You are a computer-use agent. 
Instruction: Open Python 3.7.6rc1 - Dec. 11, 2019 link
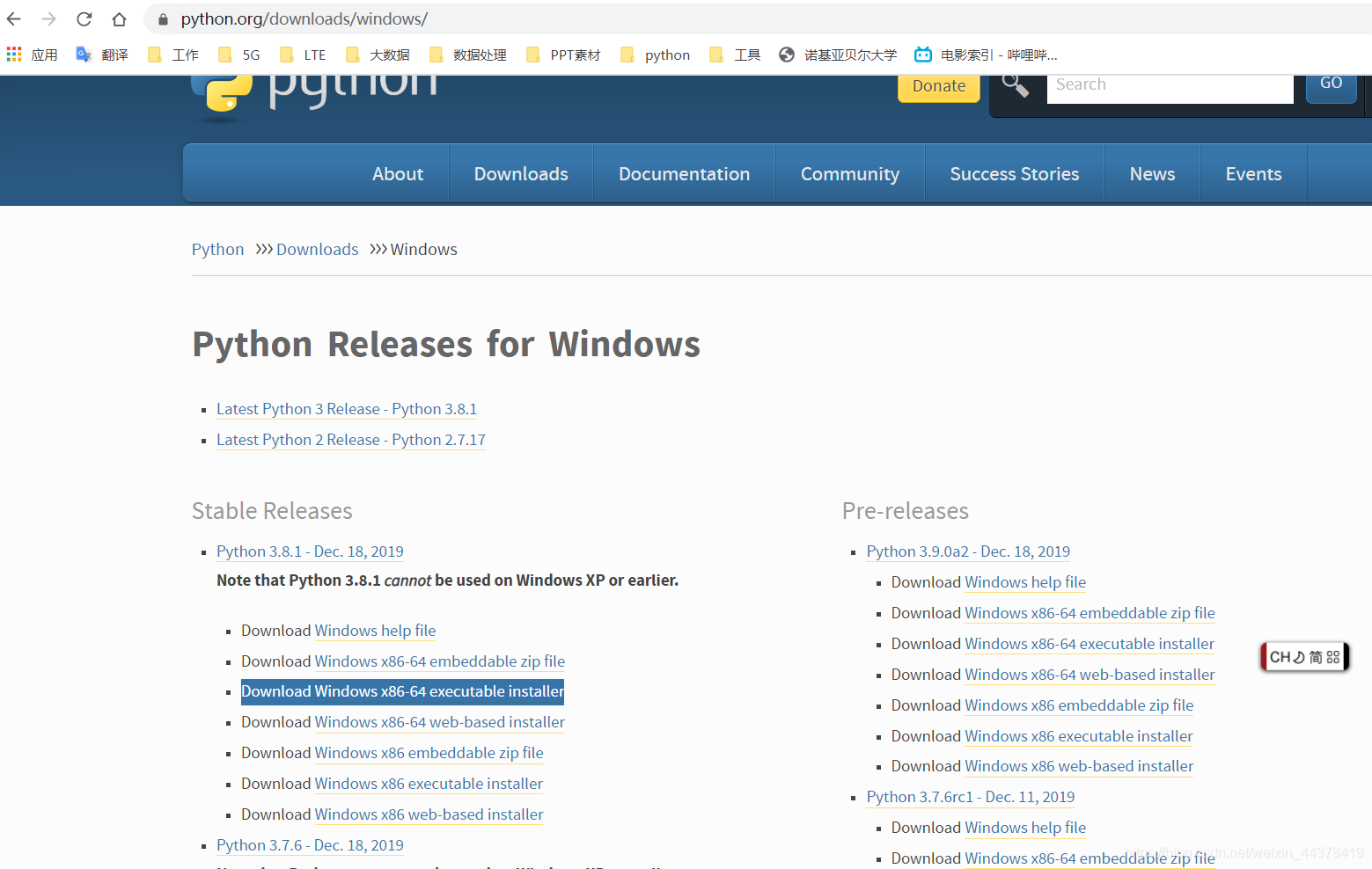pyautogui.click(x=971, y=797)
